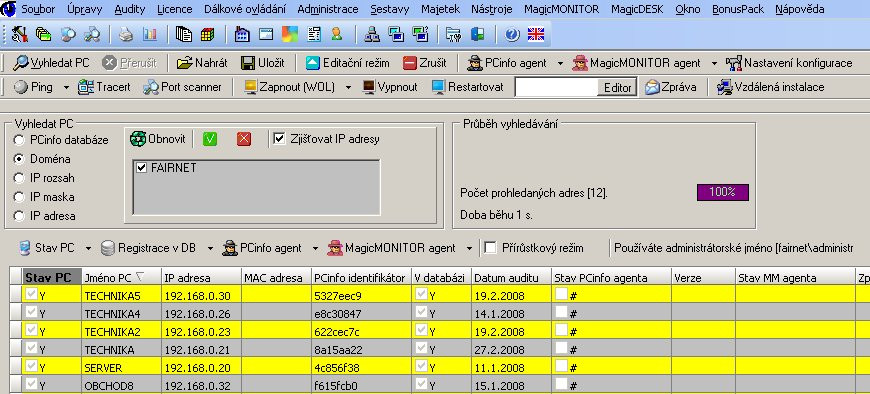Expand Stav PC dropdown arrow
This screenshot has height=394, width=870.
[88, 249]
